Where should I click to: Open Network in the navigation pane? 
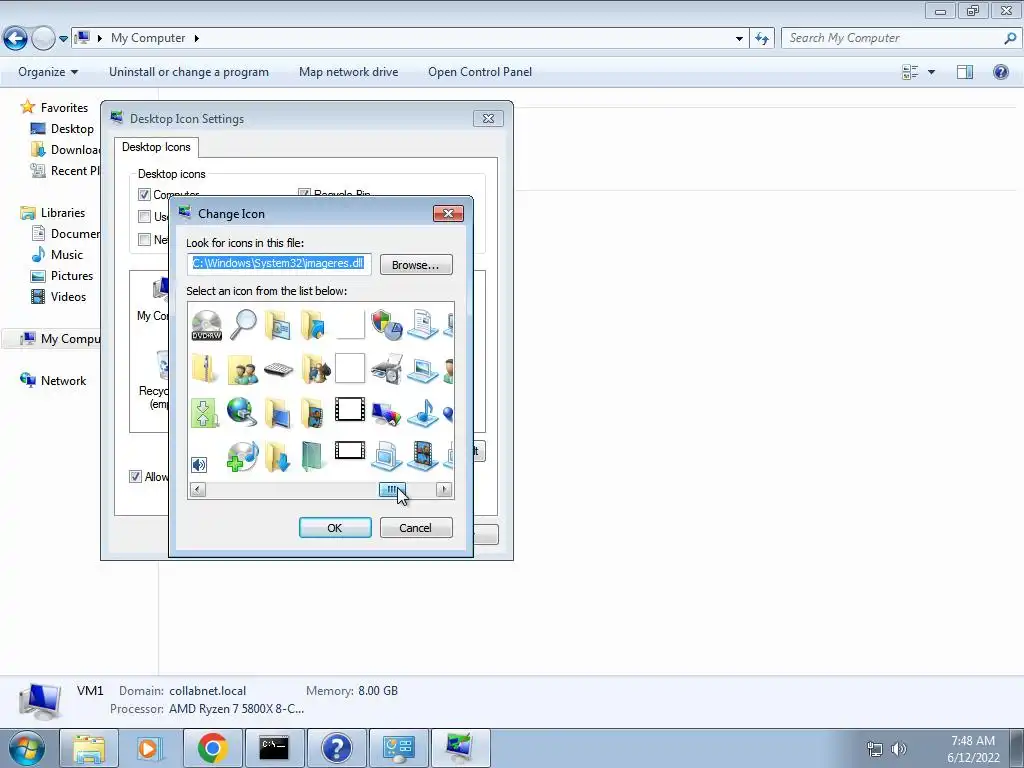pyautogui.click(x=54, y=381)
